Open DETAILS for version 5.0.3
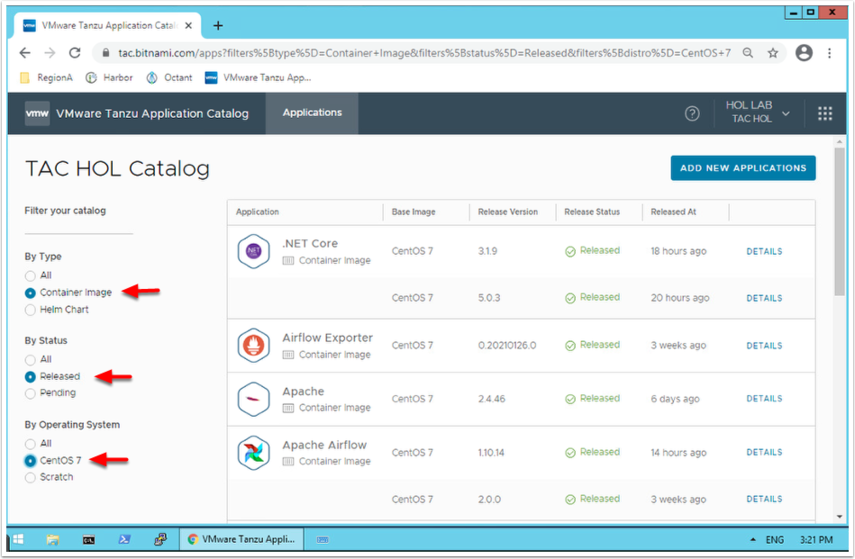 tap(764, 298)
